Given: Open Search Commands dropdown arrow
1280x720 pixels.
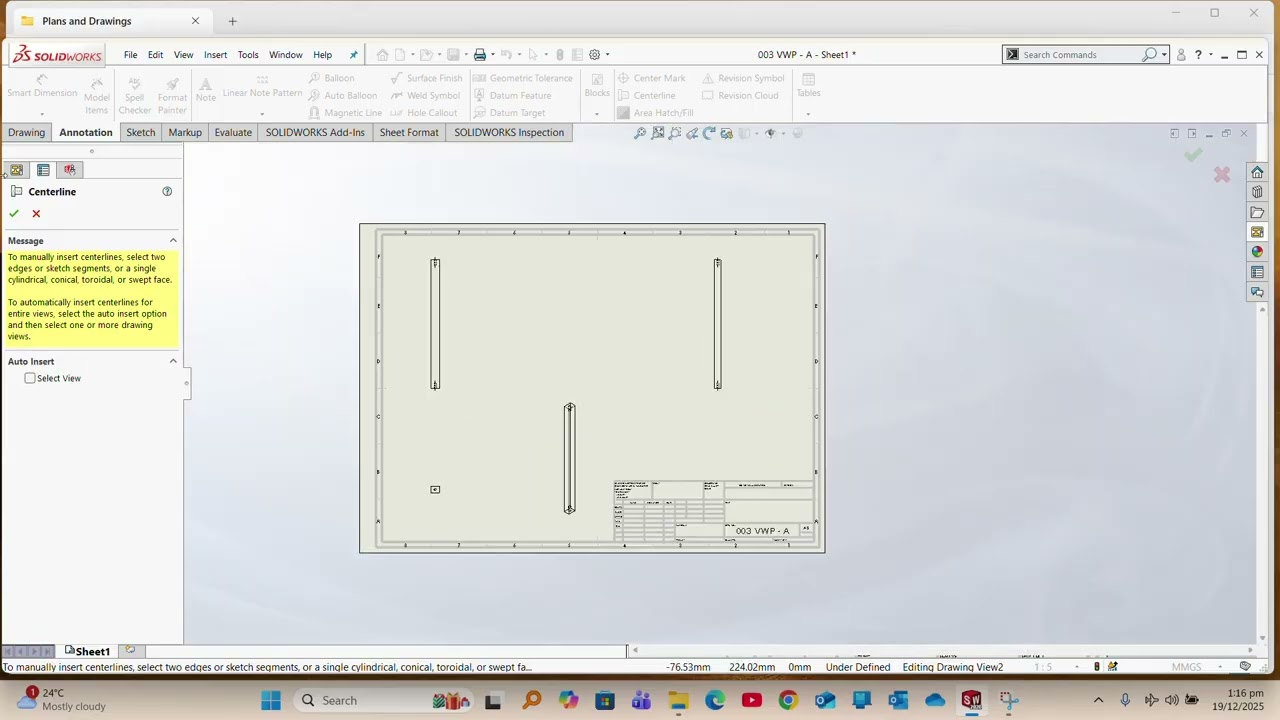Looking at the screenshot, I should click(1164, 55).
